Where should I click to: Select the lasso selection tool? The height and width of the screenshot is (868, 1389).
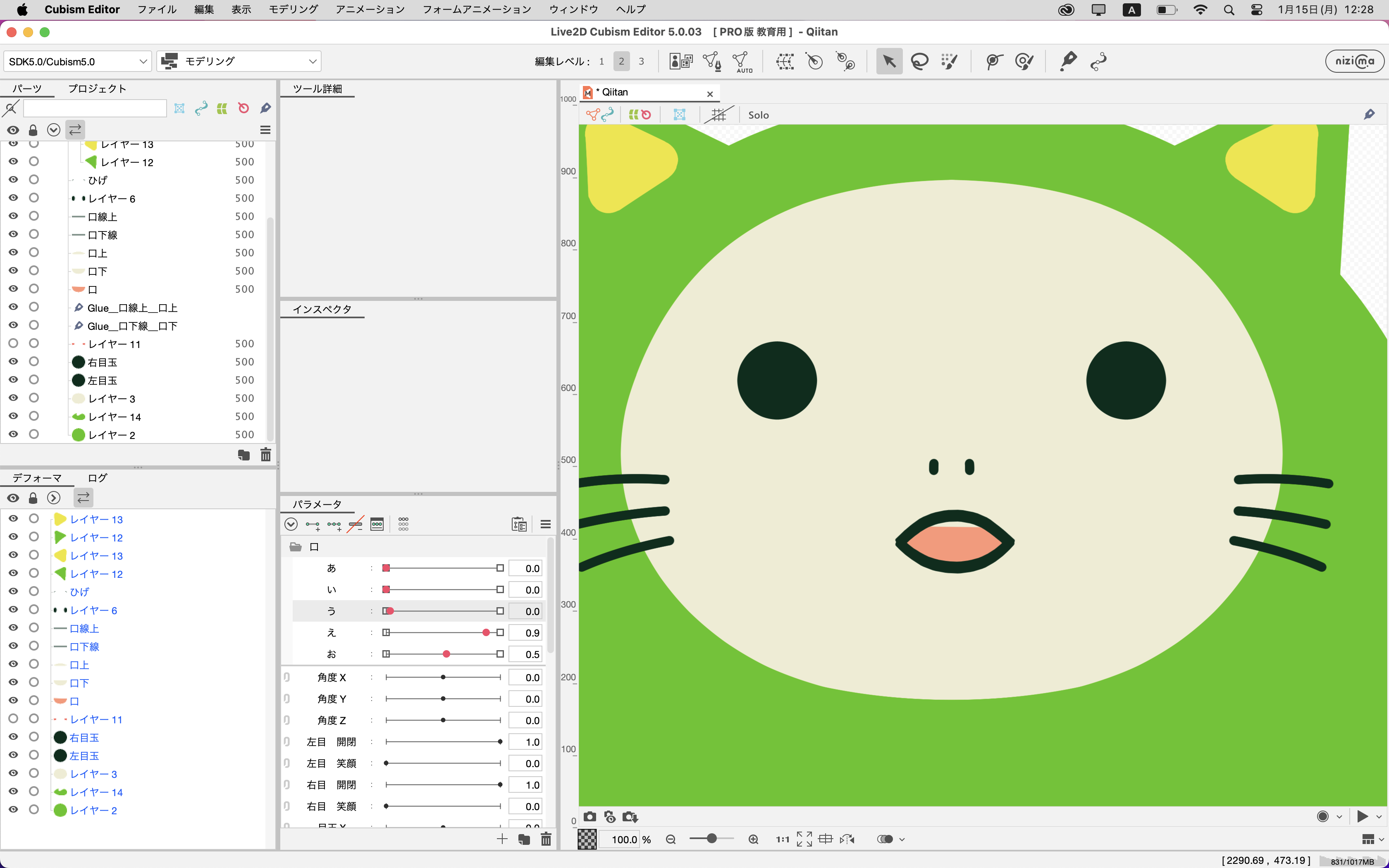[x=919, y=62]
